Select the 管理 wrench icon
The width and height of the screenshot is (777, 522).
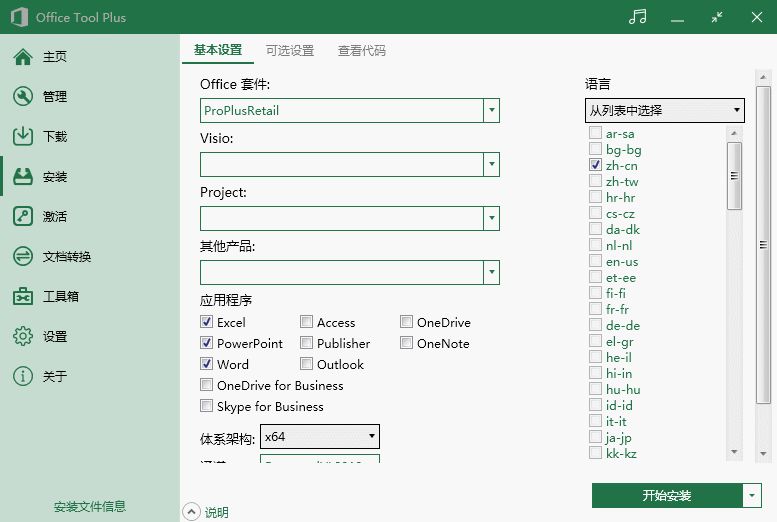[23, 97]
